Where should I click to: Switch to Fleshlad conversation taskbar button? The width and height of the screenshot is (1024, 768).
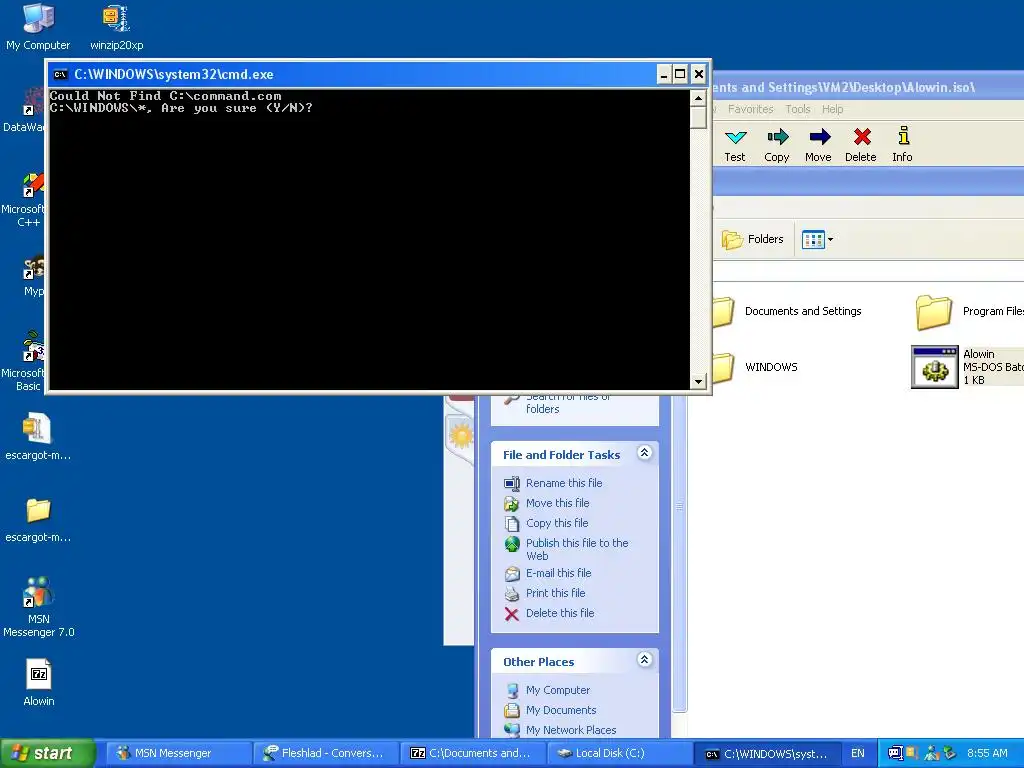[325, 753]
